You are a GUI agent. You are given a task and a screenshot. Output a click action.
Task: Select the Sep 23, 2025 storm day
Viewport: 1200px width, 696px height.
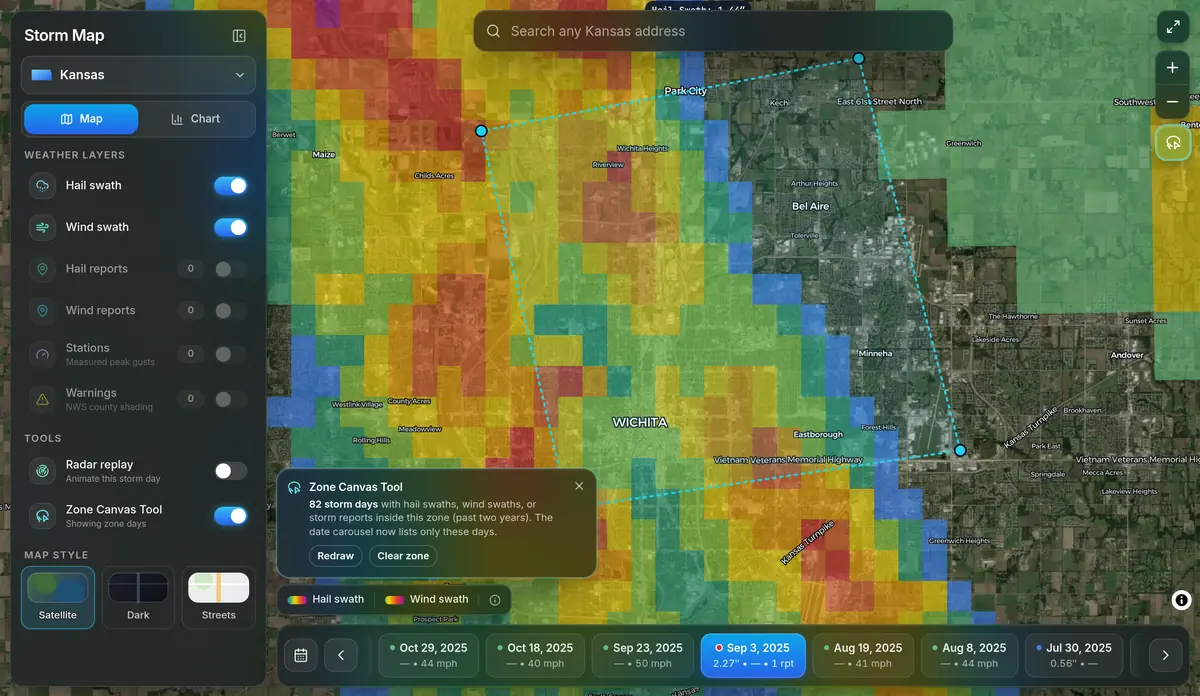click(644, 655)
